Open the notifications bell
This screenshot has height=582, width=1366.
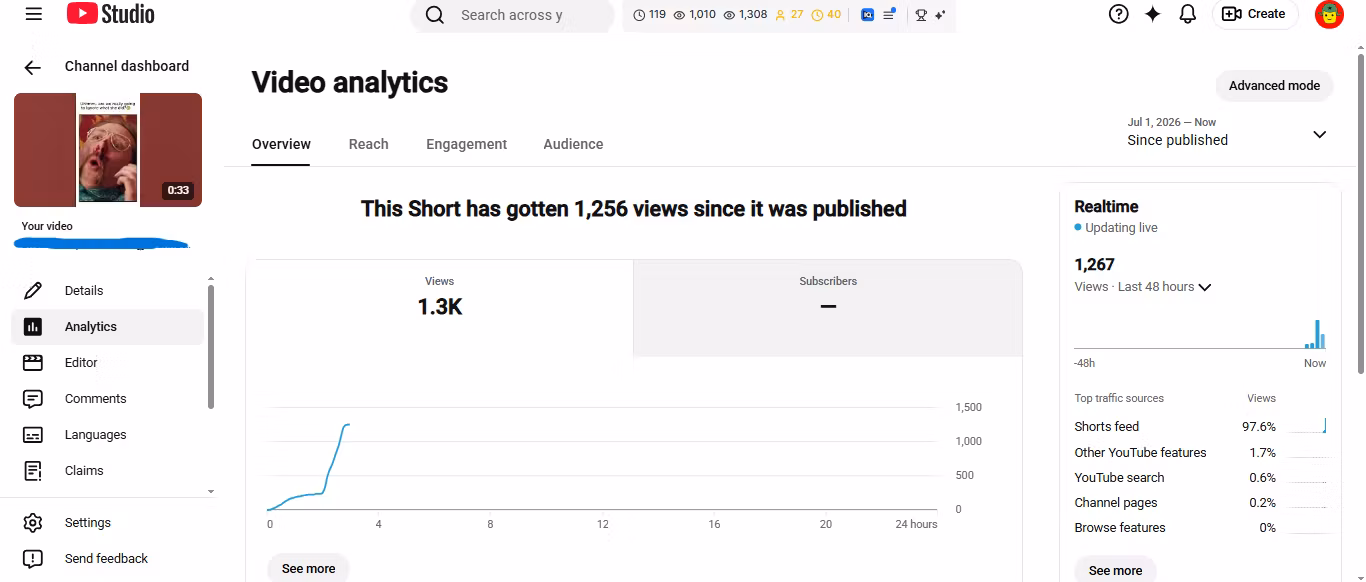point(1188,14)
